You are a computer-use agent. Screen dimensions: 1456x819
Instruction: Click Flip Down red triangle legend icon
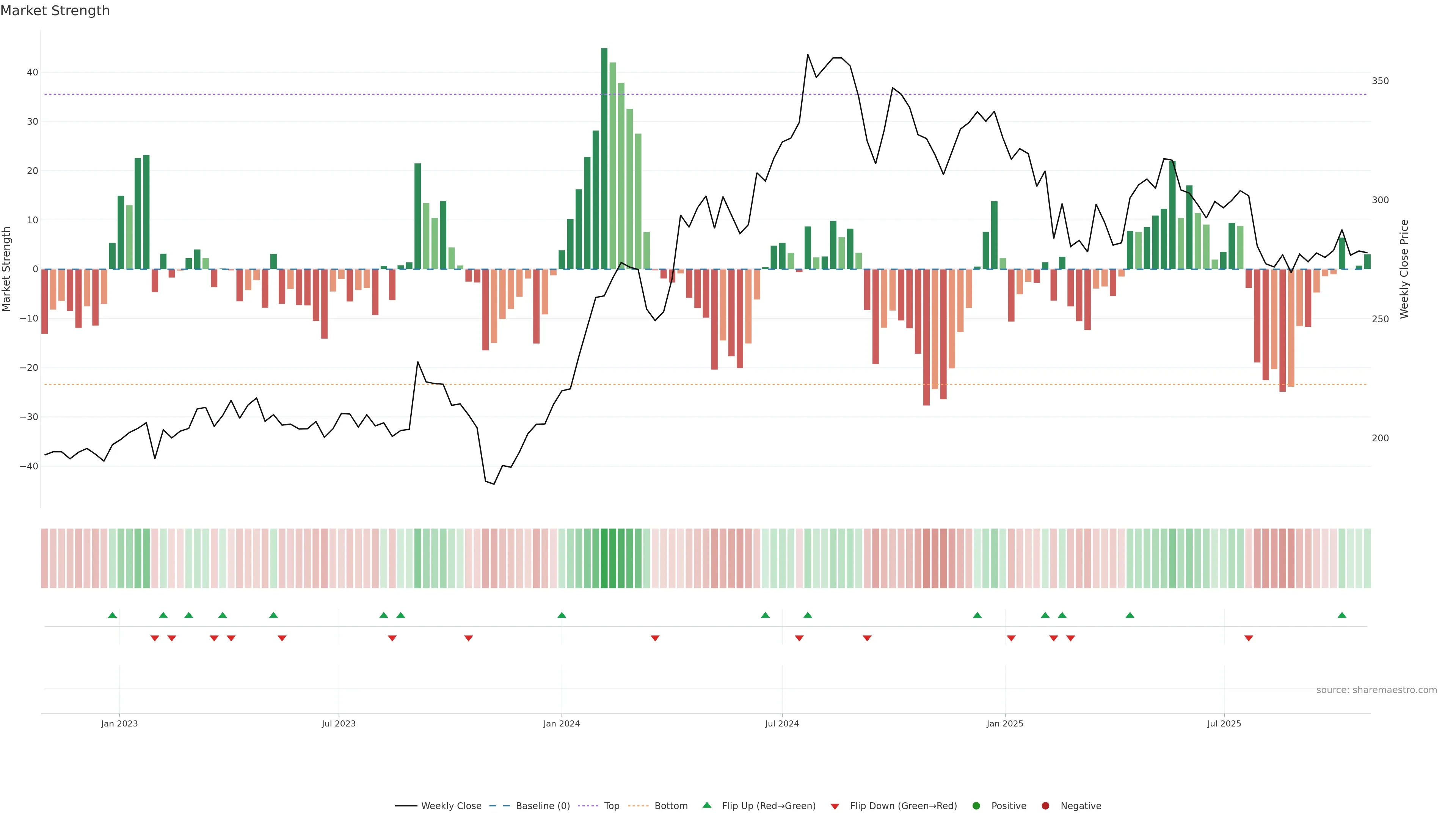[x=835, y=806]
